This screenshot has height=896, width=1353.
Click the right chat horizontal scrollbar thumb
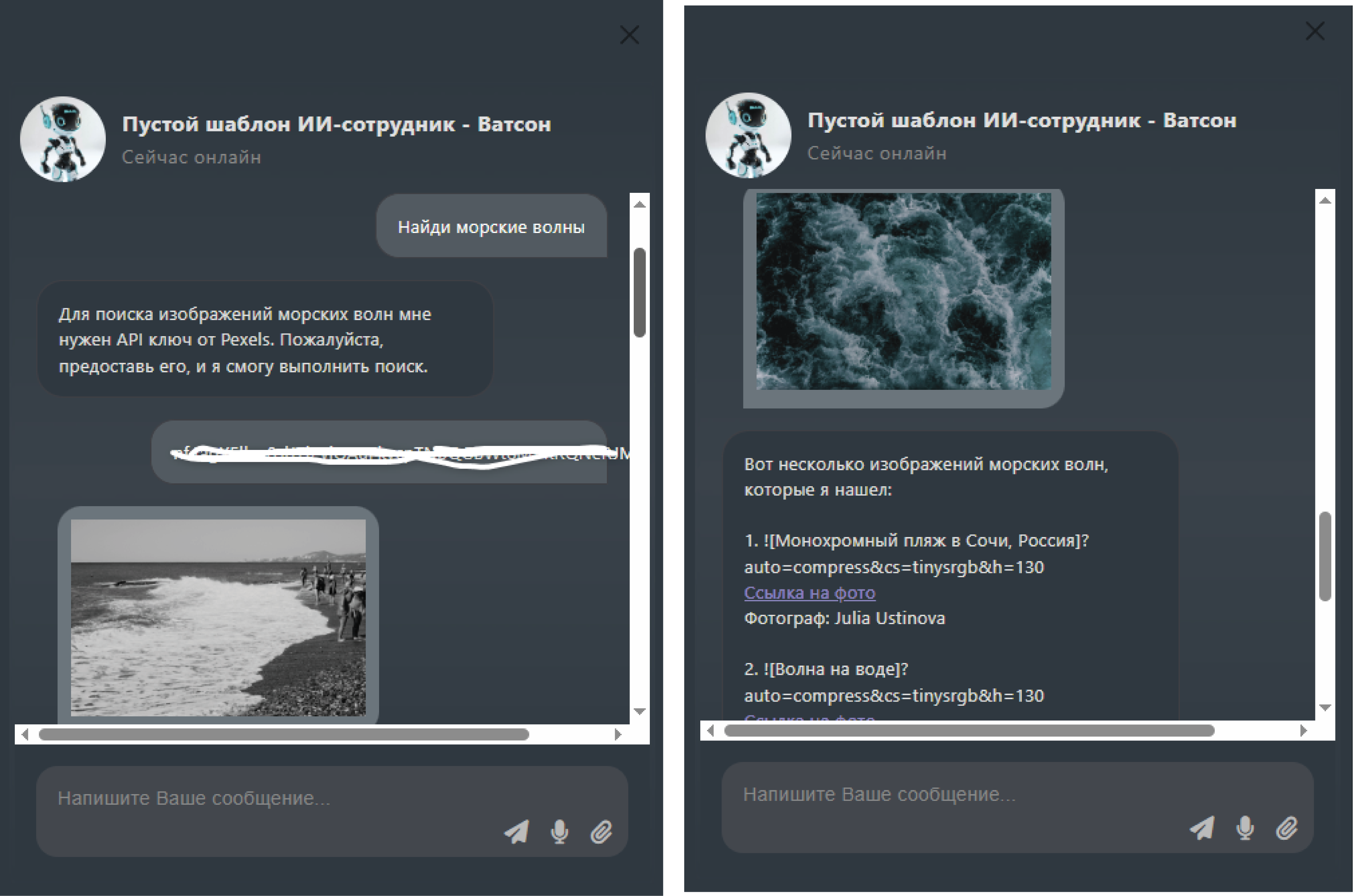click(969, 730)
